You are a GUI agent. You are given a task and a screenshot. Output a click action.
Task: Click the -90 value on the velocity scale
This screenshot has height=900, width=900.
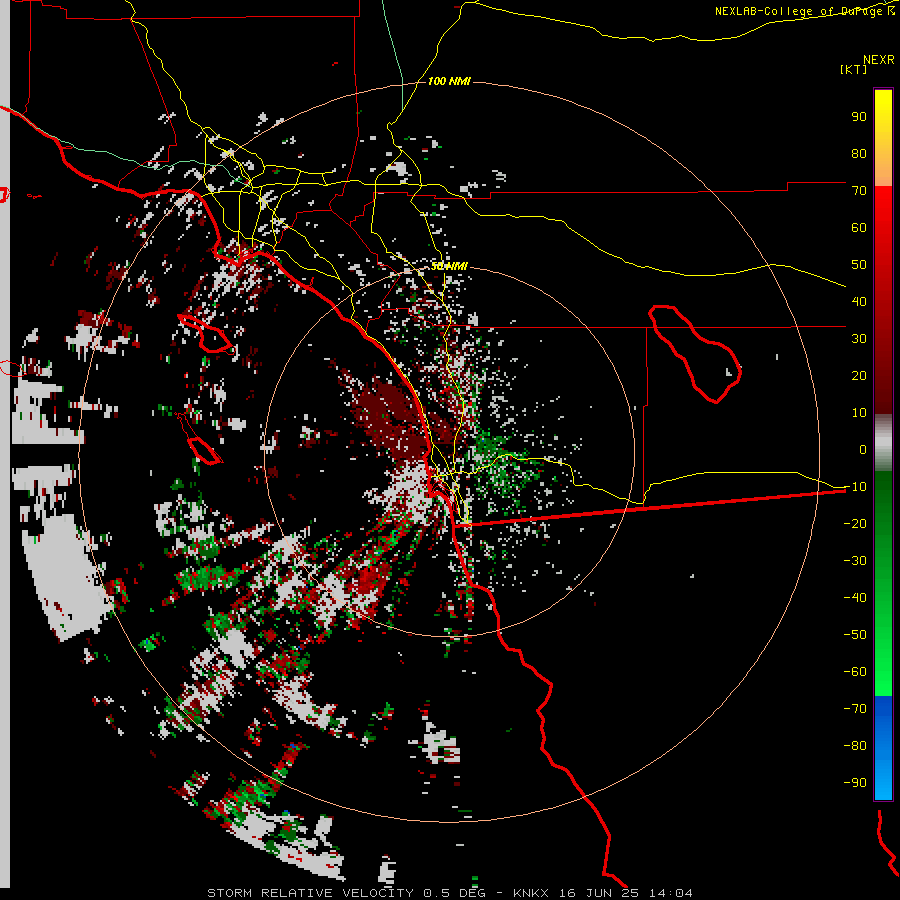tap(855, 783)
